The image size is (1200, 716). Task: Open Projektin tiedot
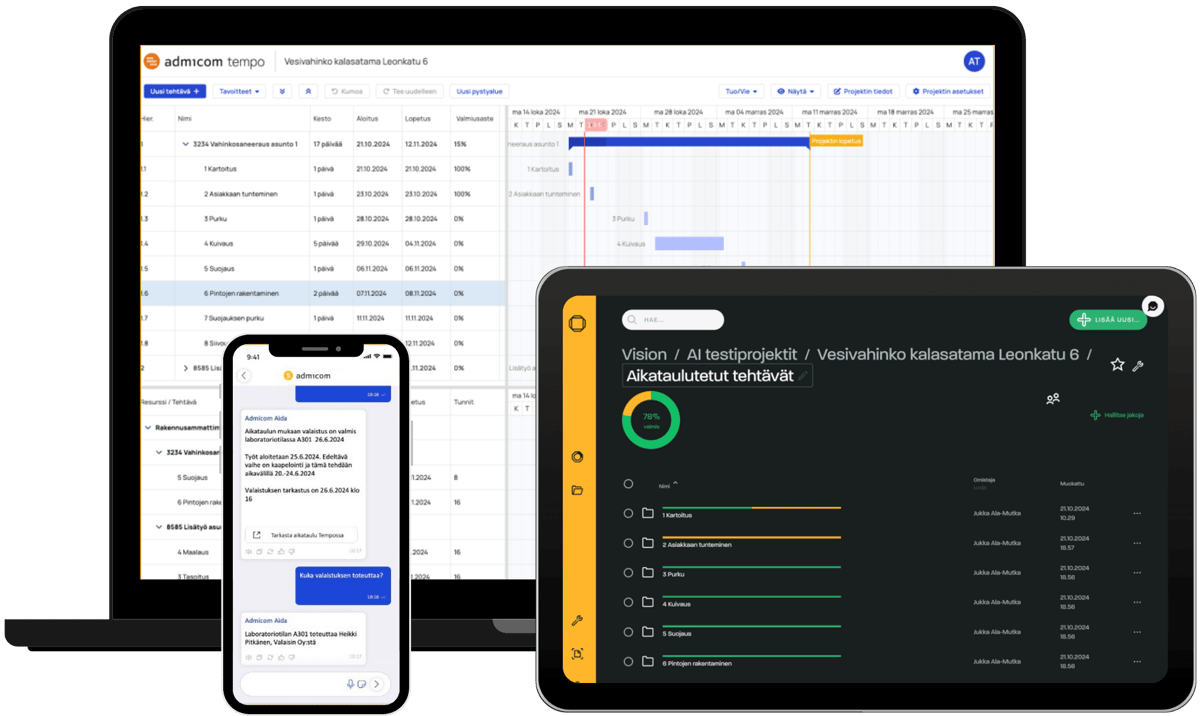coord(864,91)
